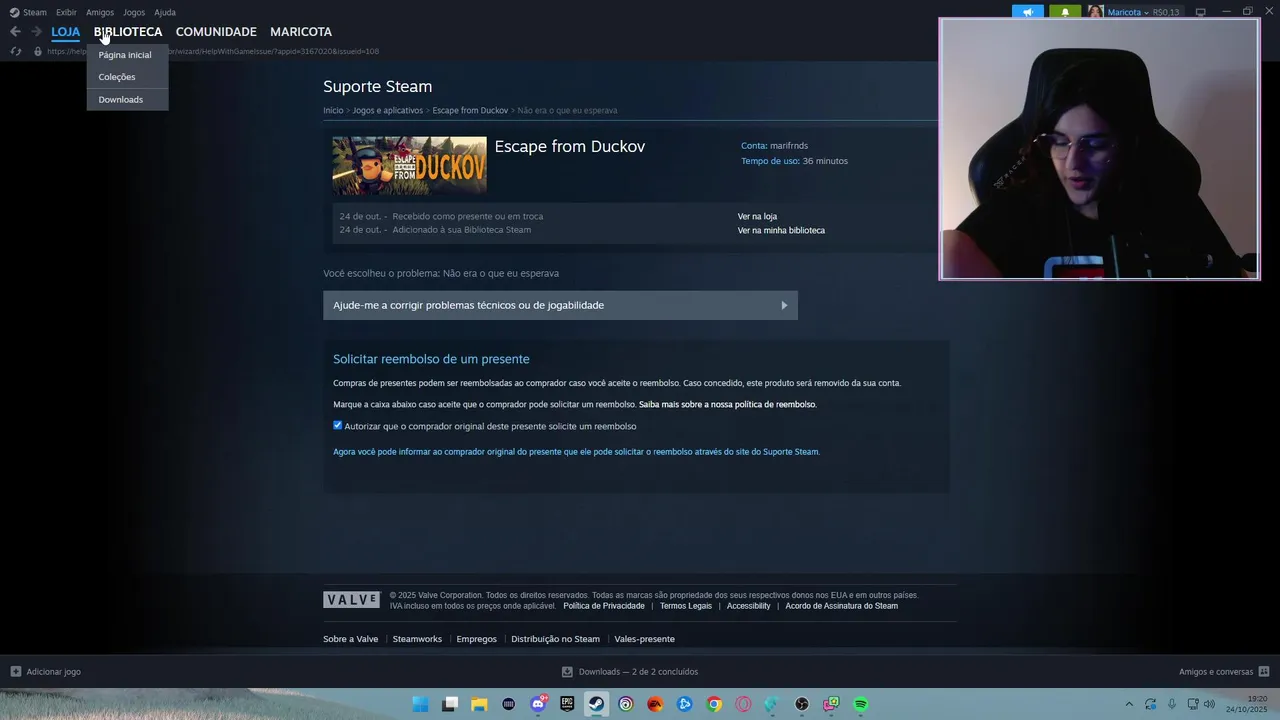This screenshot has height=720, width=1280.
Task: Click the Adicionar jogo plus icon
Action: (15, 672)
